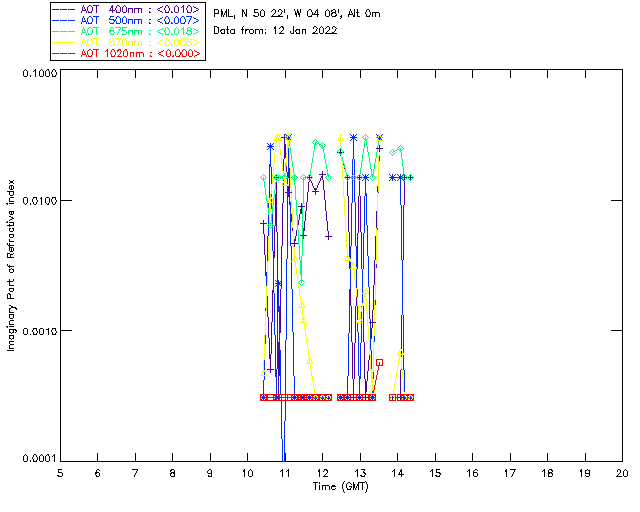Image resolution: width=640 pixels, height=512 pixels.
Task: Click the 0.0001 y-axis tick label
Action: (37, 458)
